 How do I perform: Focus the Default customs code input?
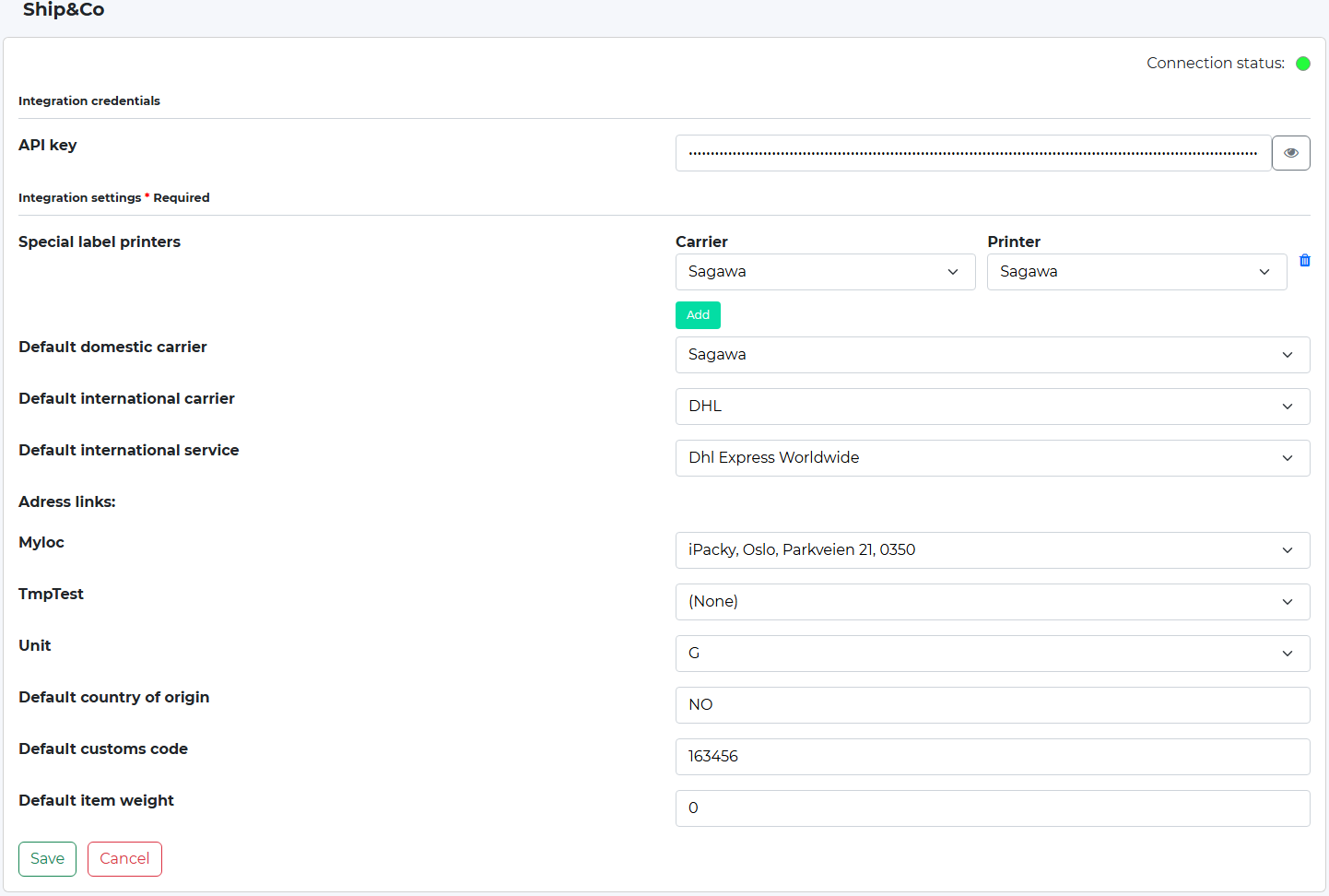coord(992,757)
